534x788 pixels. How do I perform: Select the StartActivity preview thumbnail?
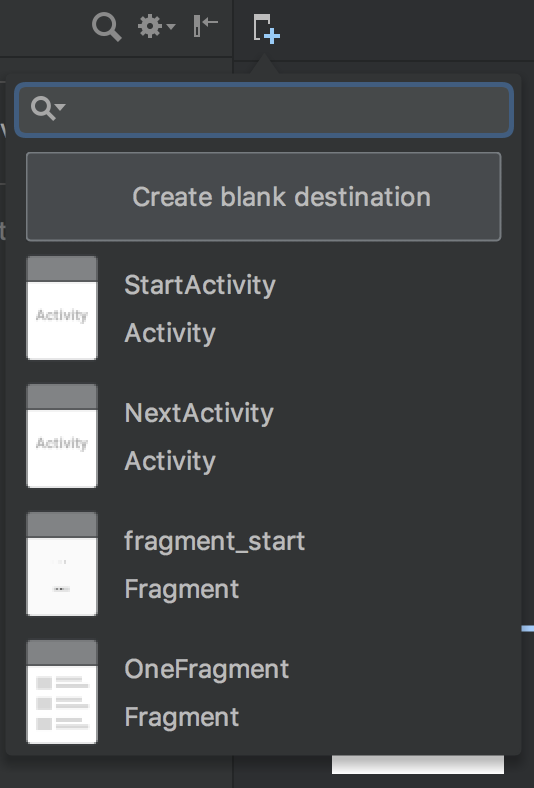[x=62, y=308]
